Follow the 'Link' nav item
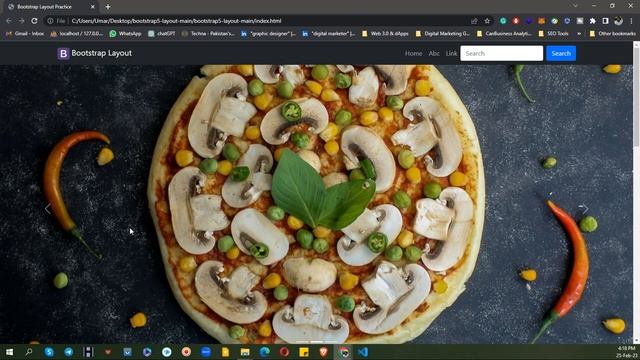The image size is (640, 360). click(x=451, y=53)
